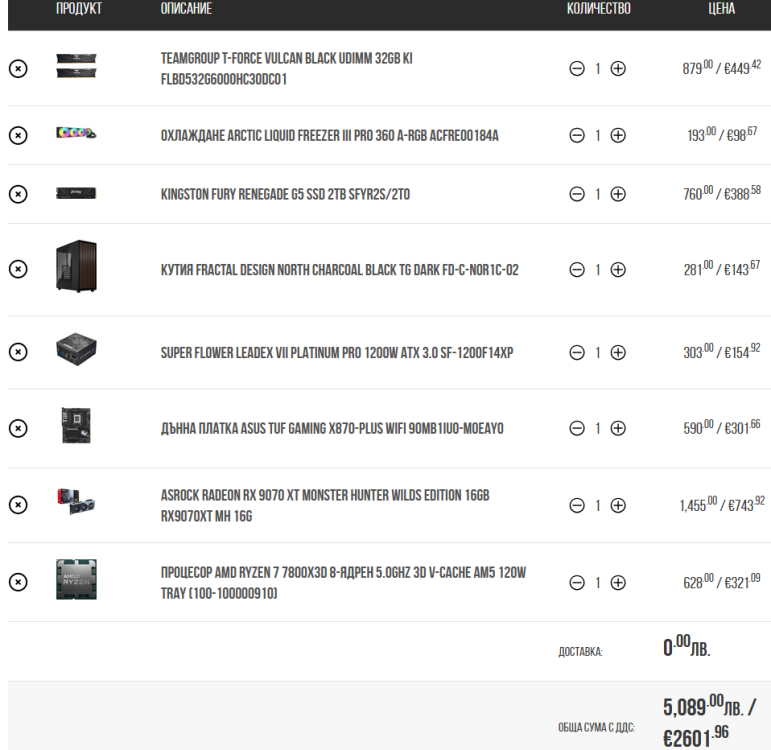Open Super Flower Leadex VII Platinum Pro link
771x750 pixels.
coord(337,353)
